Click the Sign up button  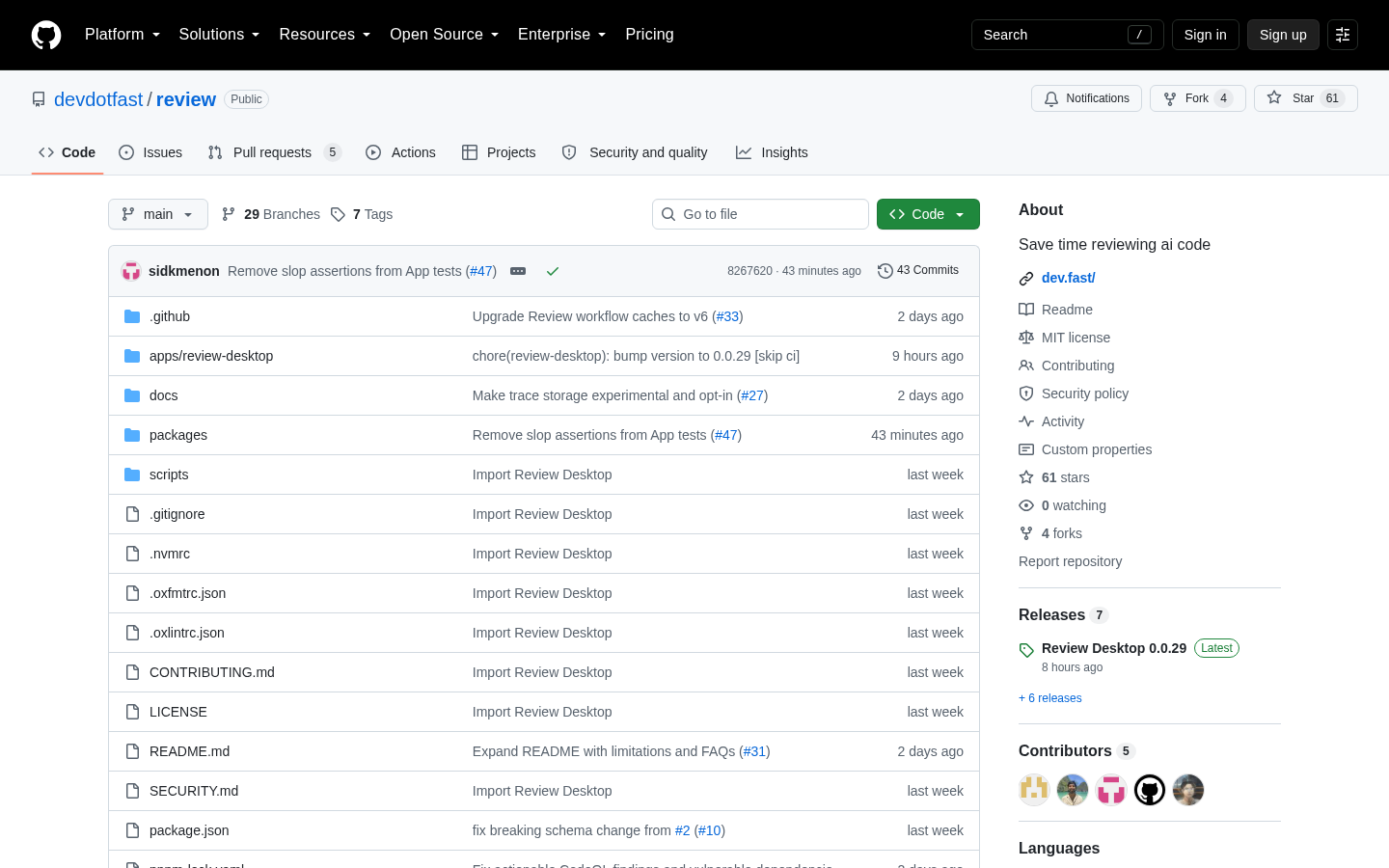pos(1283,35)
